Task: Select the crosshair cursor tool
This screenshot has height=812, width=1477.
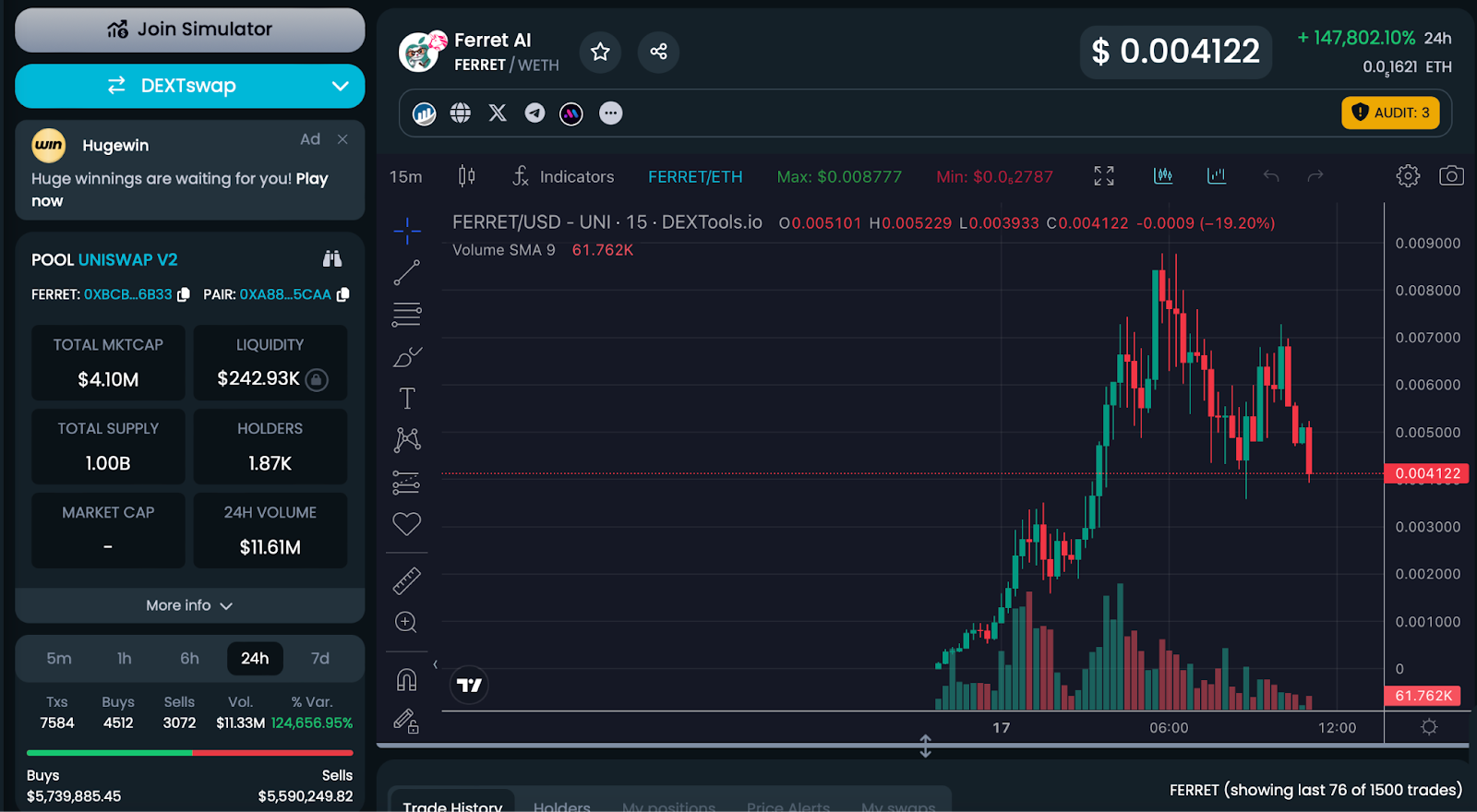Action: point(407,231)
